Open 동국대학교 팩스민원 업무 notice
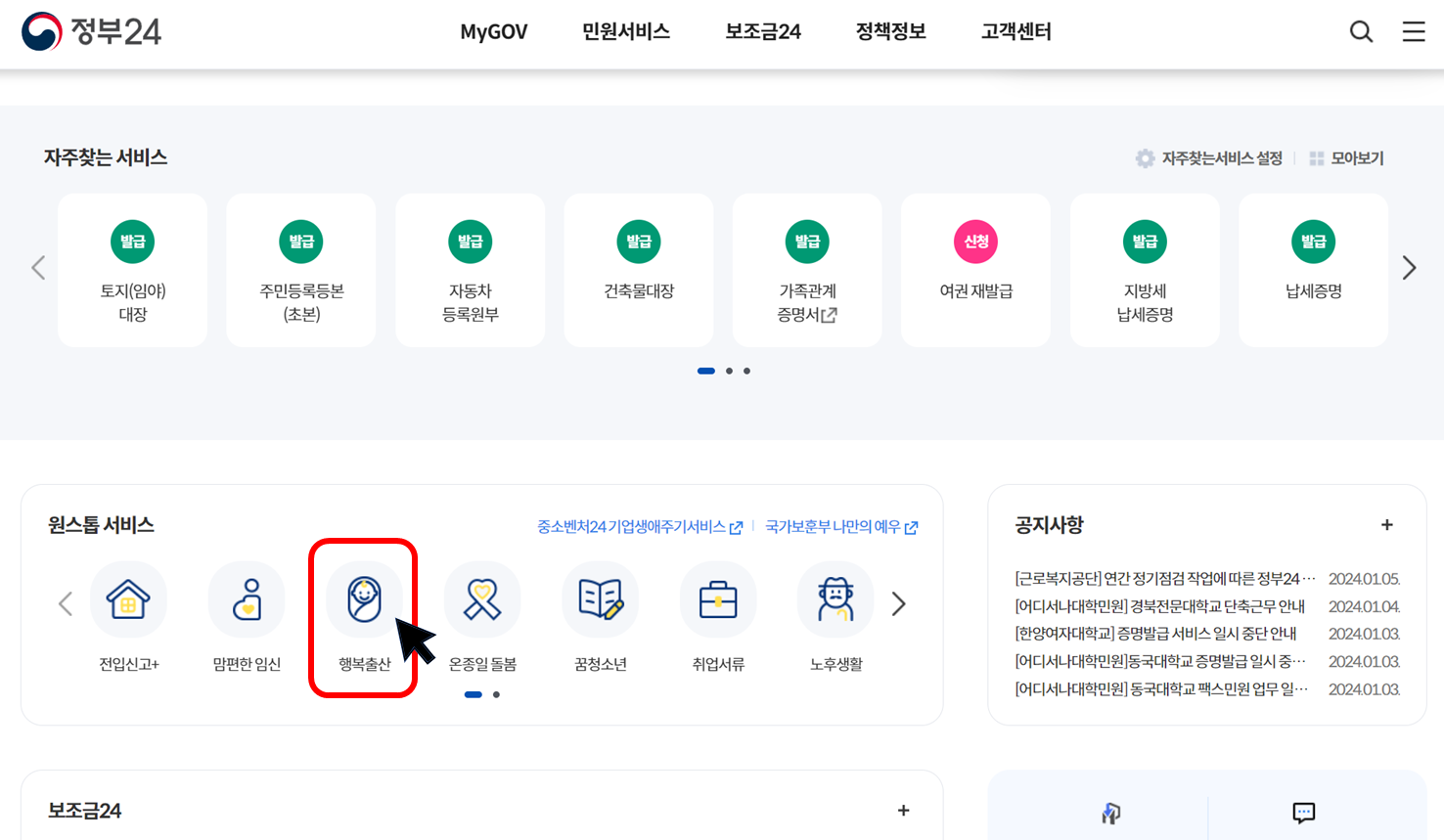Screen dimensions: 1444x840 (x=1161, y=689)
